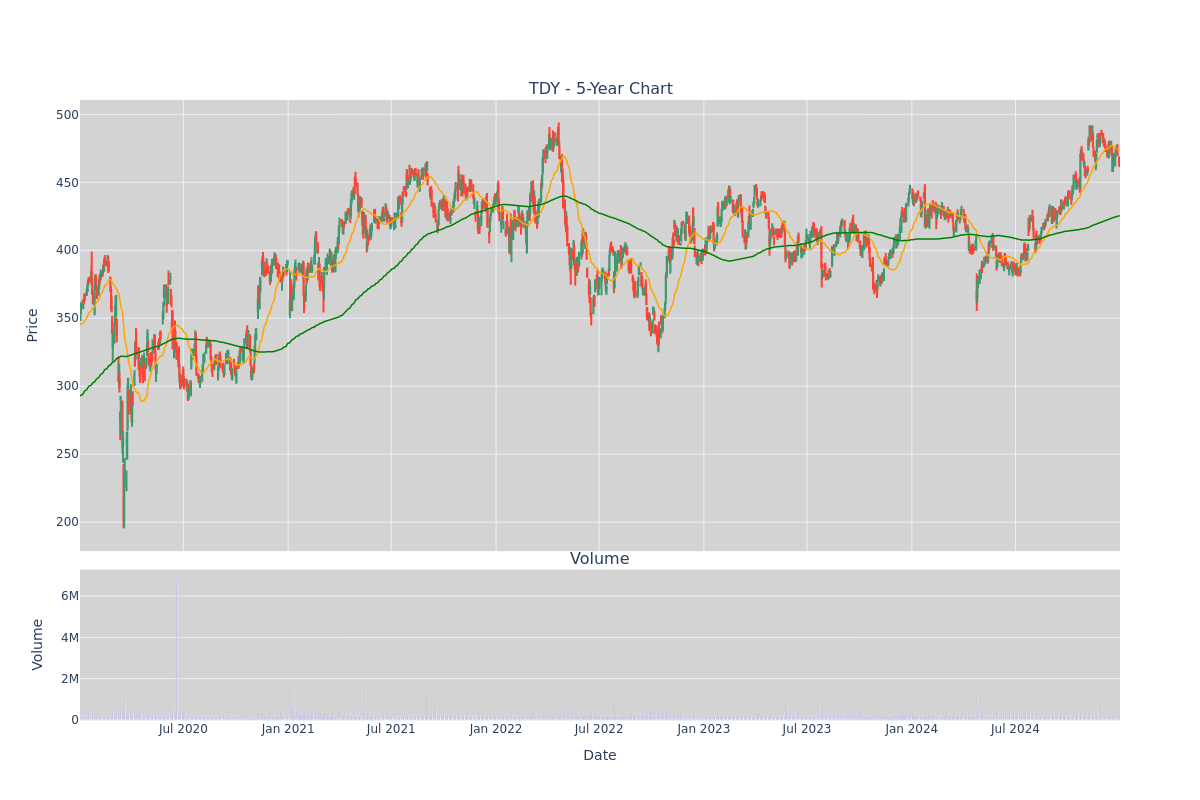Select the 'Jul 2021' date tick label
This screenshot has width=1200, height=800.
(x=391, y=729)
